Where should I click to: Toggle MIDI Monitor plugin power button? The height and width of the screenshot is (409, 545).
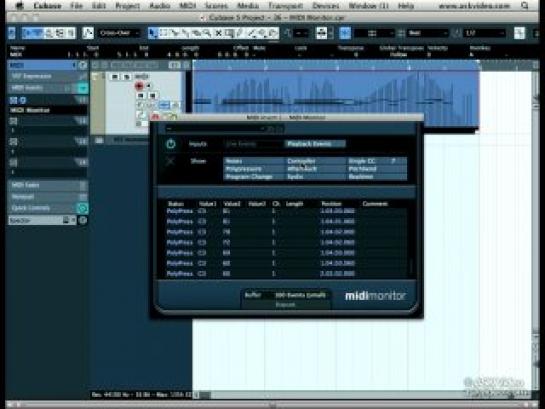click(171, 144)
